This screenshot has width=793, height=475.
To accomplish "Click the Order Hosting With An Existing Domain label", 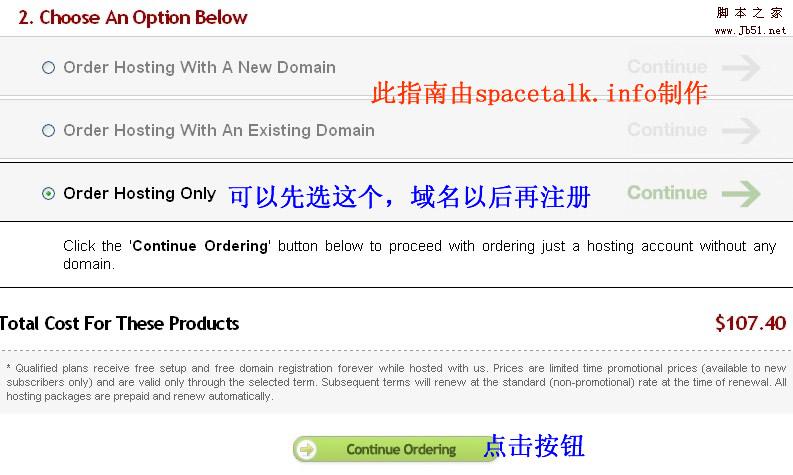I will [x=219, y=131].
